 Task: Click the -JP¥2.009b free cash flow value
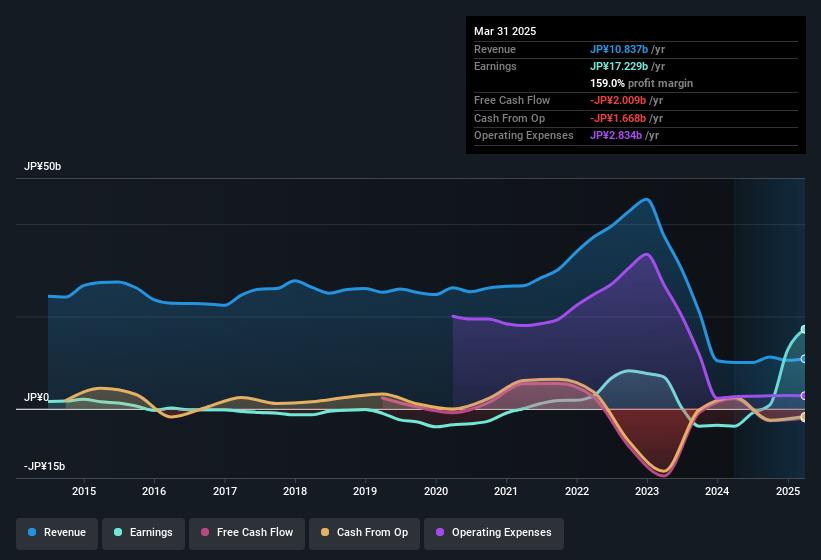point(618,100)
